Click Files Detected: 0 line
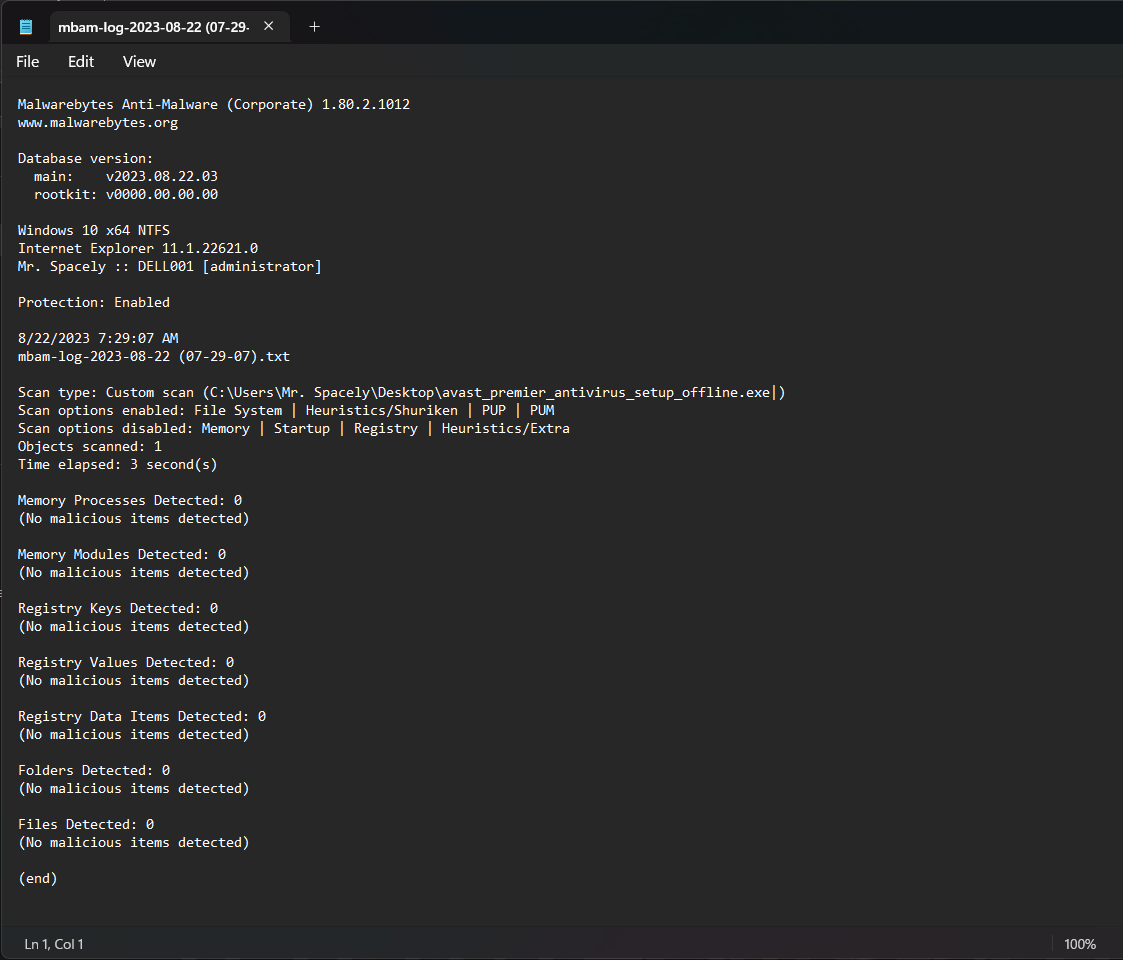Screen dimensions: 1123x960 point(86,825)
